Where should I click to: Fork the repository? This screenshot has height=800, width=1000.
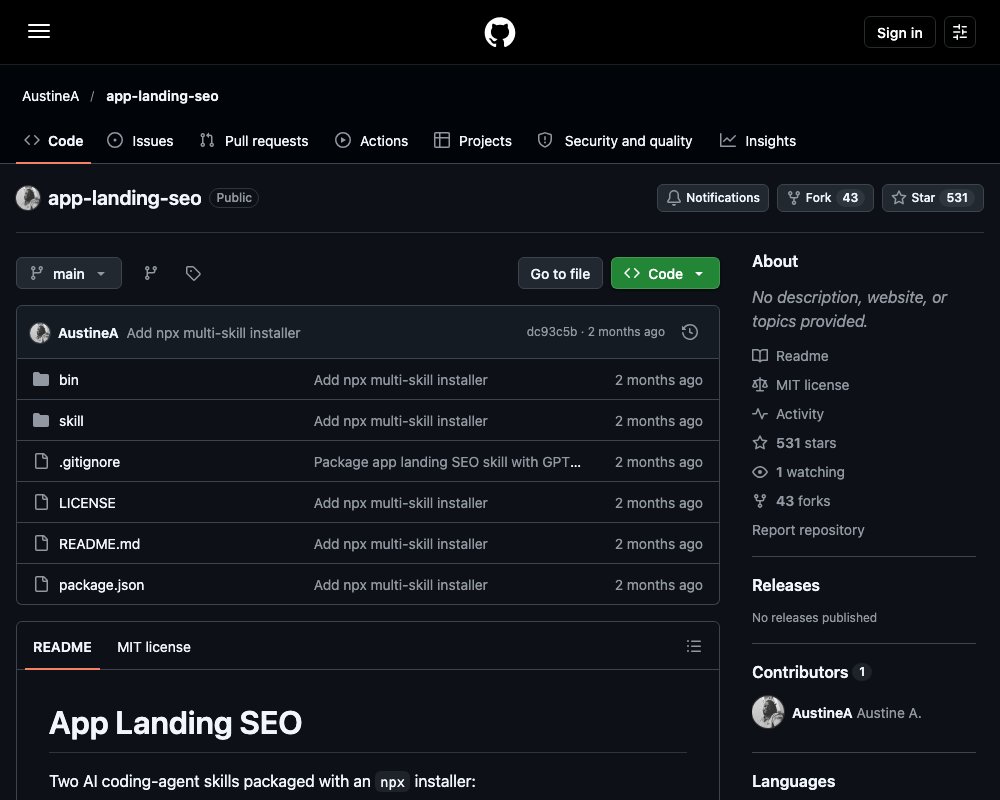pos(825,198)
